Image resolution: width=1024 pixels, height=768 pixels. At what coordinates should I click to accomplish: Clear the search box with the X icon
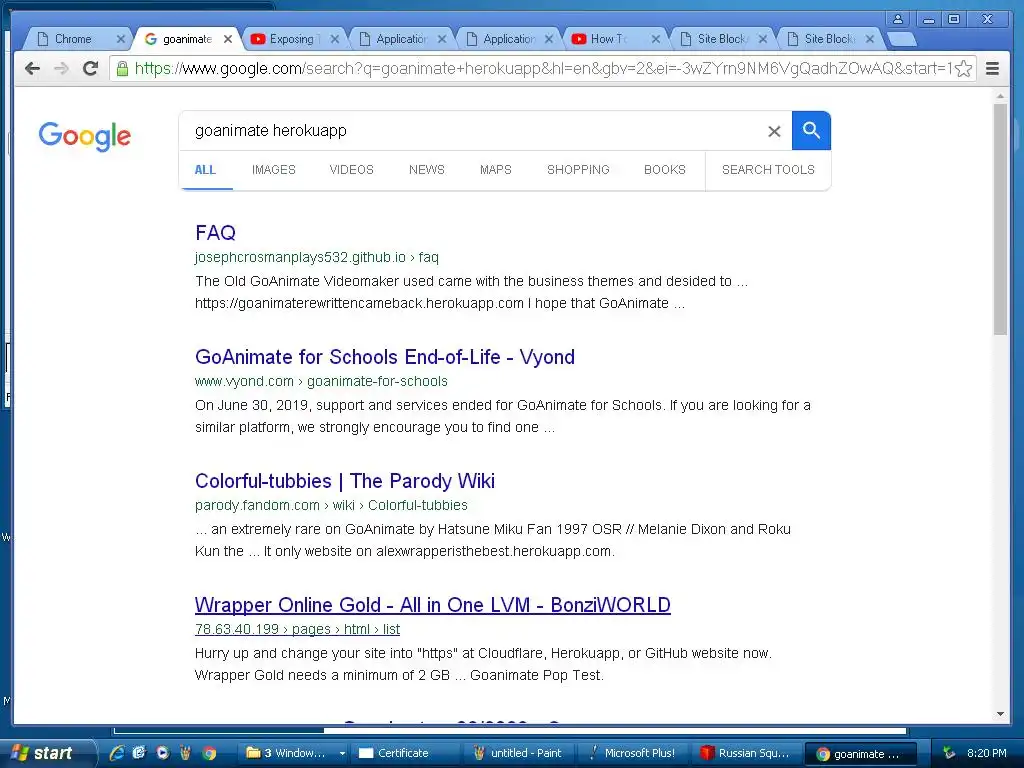point(774,131)
